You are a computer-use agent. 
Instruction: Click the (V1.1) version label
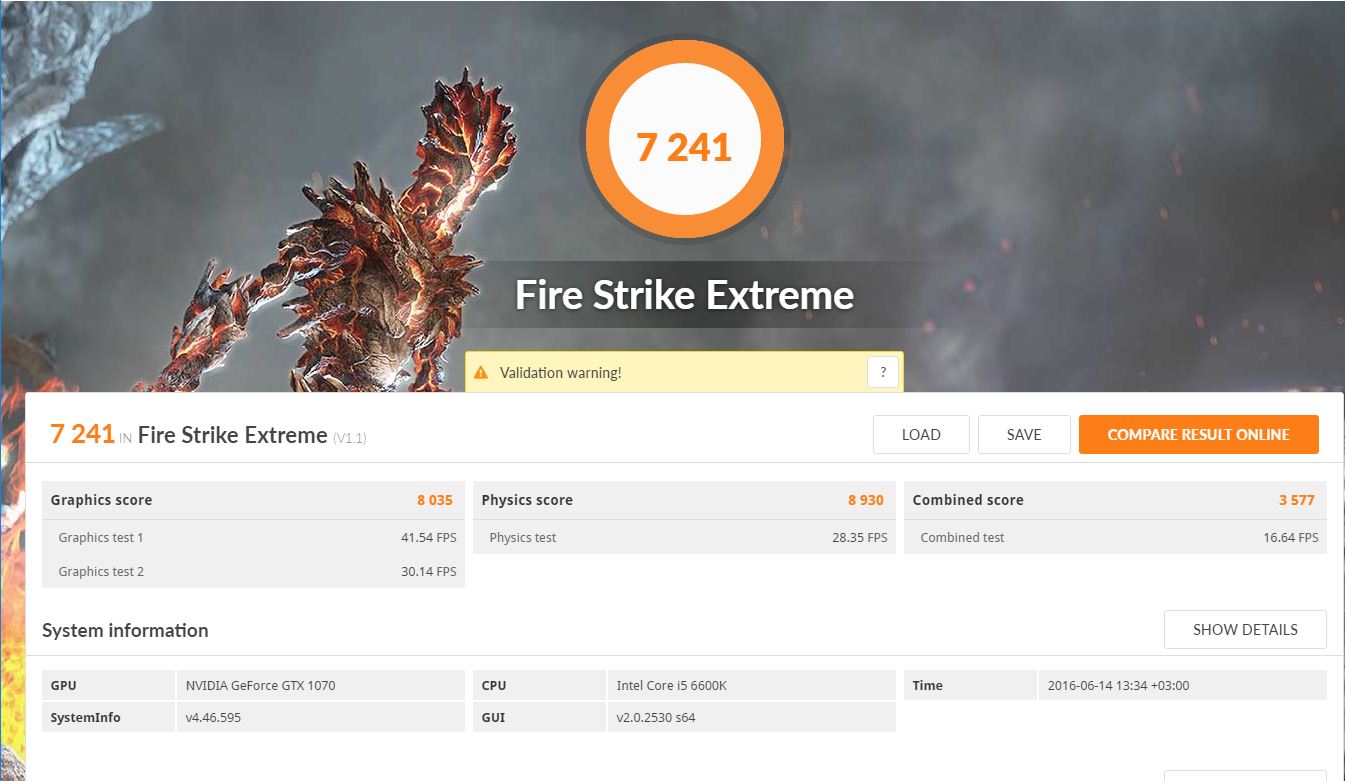350,438
